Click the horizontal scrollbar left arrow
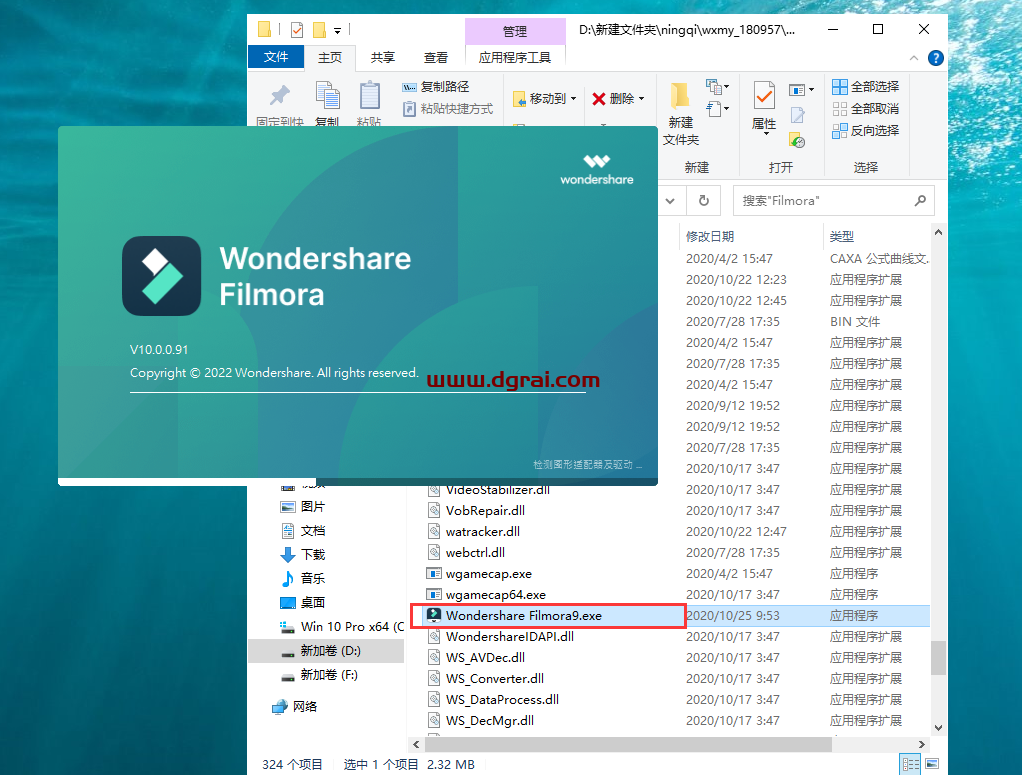The image size is (1022, 775). 416,744
